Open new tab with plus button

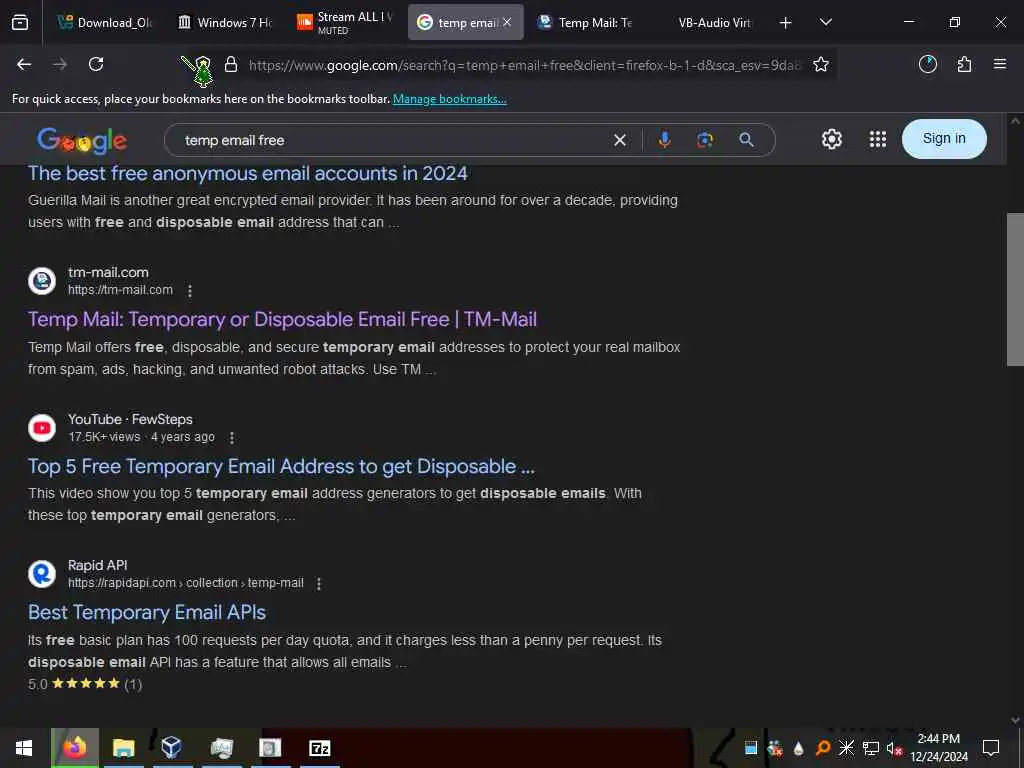786,23
